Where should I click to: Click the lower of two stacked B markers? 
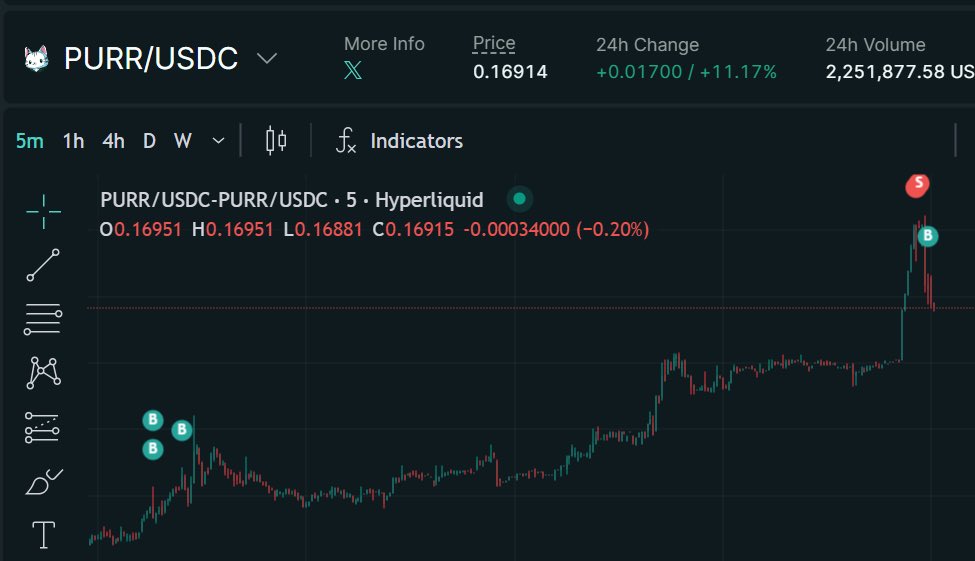pos(153,448)
